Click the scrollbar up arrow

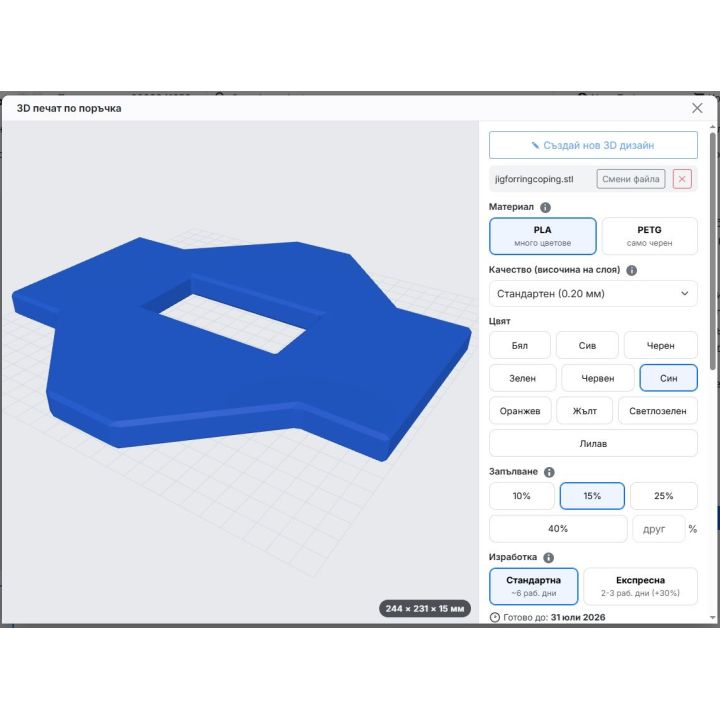[x=712, y=126]
